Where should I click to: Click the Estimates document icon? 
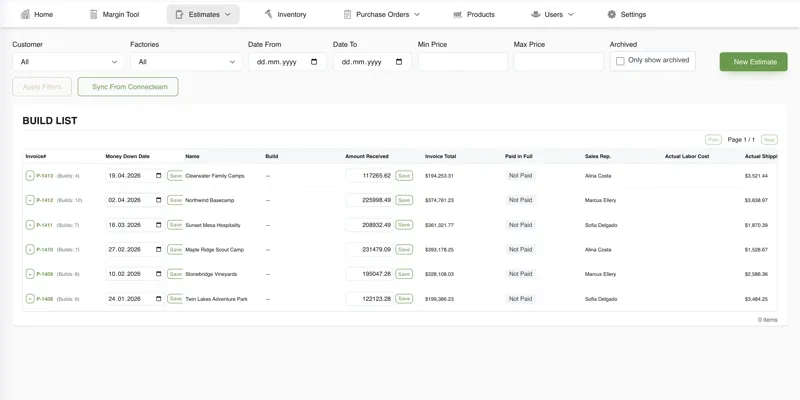[x=179, y=14]
